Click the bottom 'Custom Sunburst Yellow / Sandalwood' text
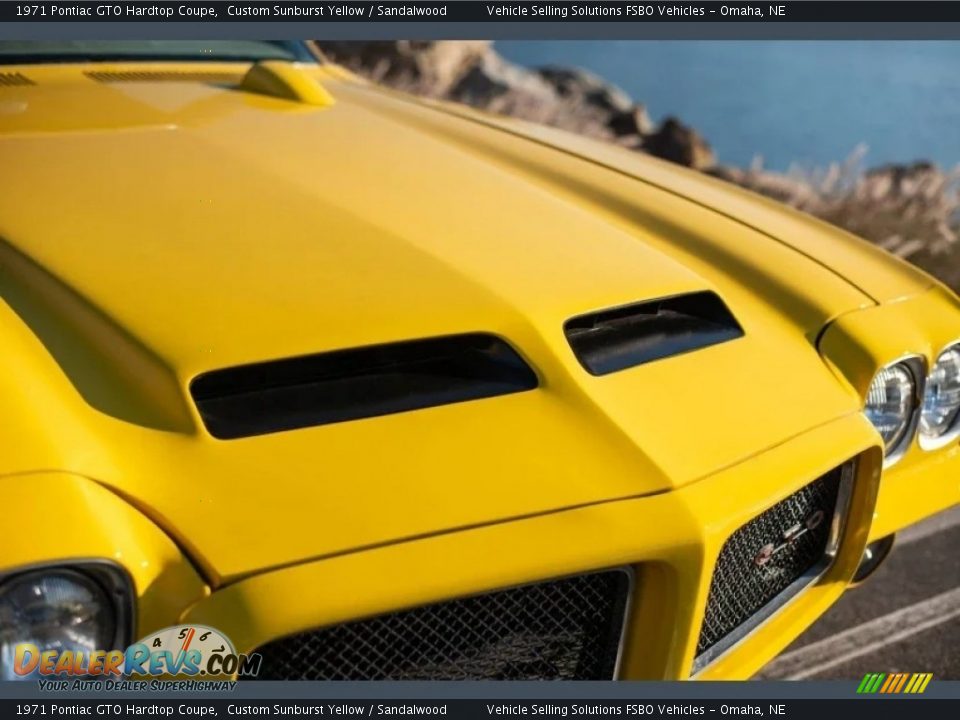 tap(337, 710)
